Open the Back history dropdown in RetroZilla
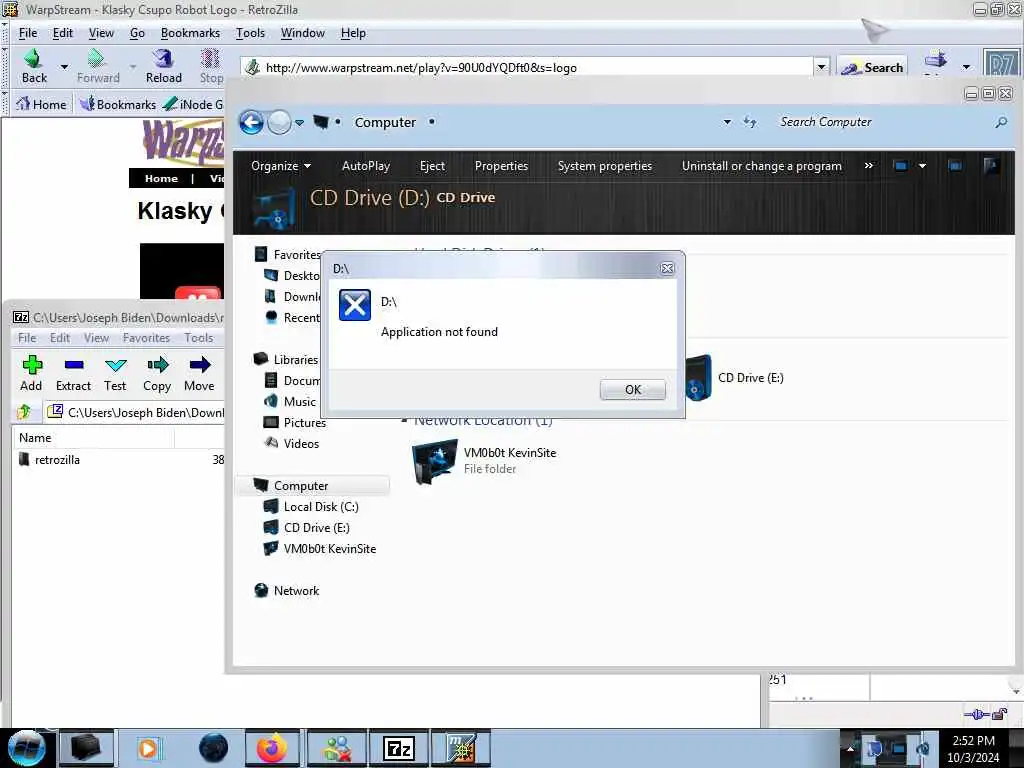 [64, 66]
